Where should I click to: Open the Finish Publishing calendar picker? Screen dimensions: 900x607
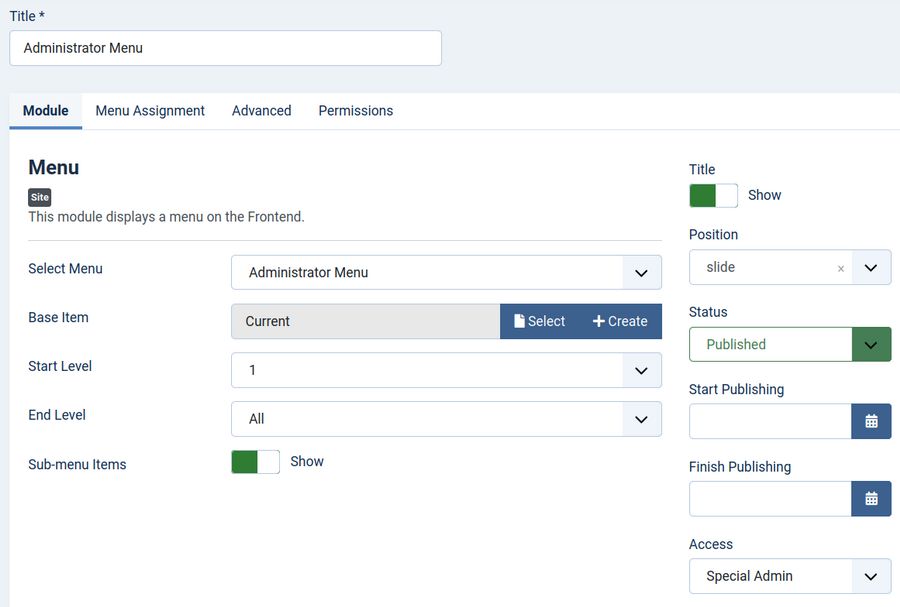[x=871, y=498]
